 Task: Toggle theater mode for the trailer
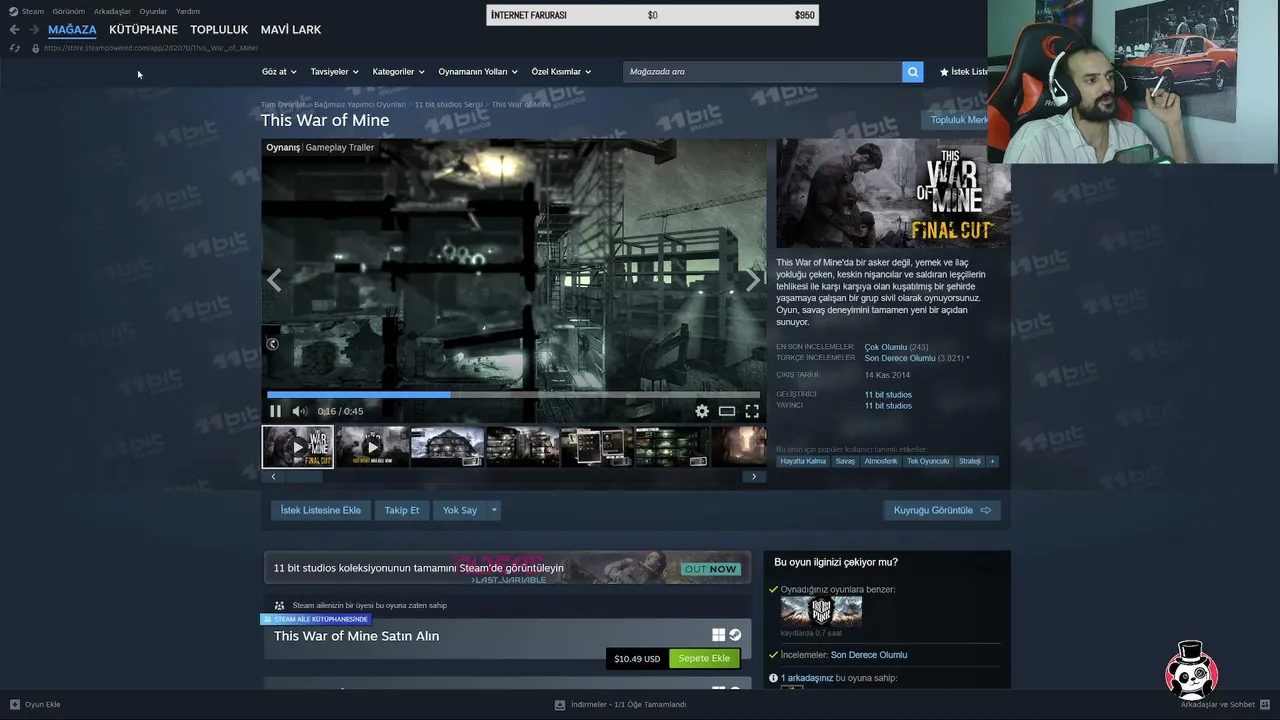(x=727, y=411)
